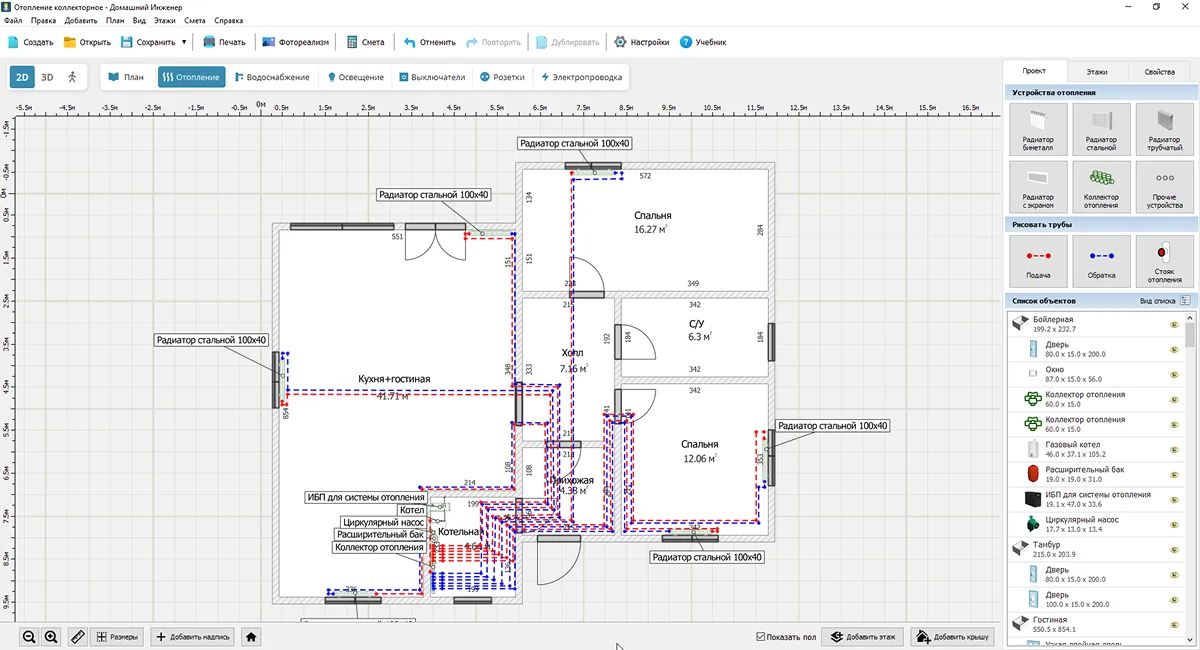Image resolution: width=1200 pixels, height=650 pixels.
Task: Switch to the walking person view mode
Action: click(x=72, y=77)
